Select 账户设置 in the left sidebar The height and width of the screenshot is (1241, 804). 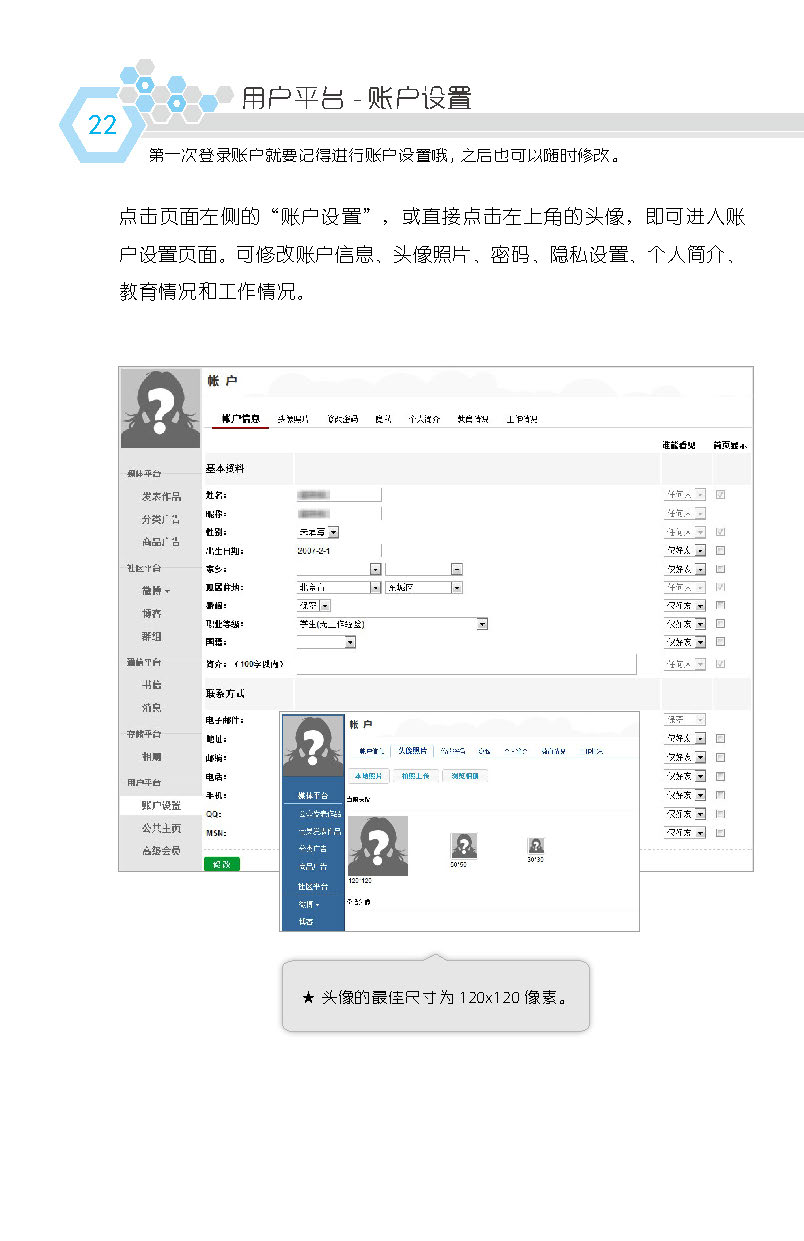pos(161,805)
